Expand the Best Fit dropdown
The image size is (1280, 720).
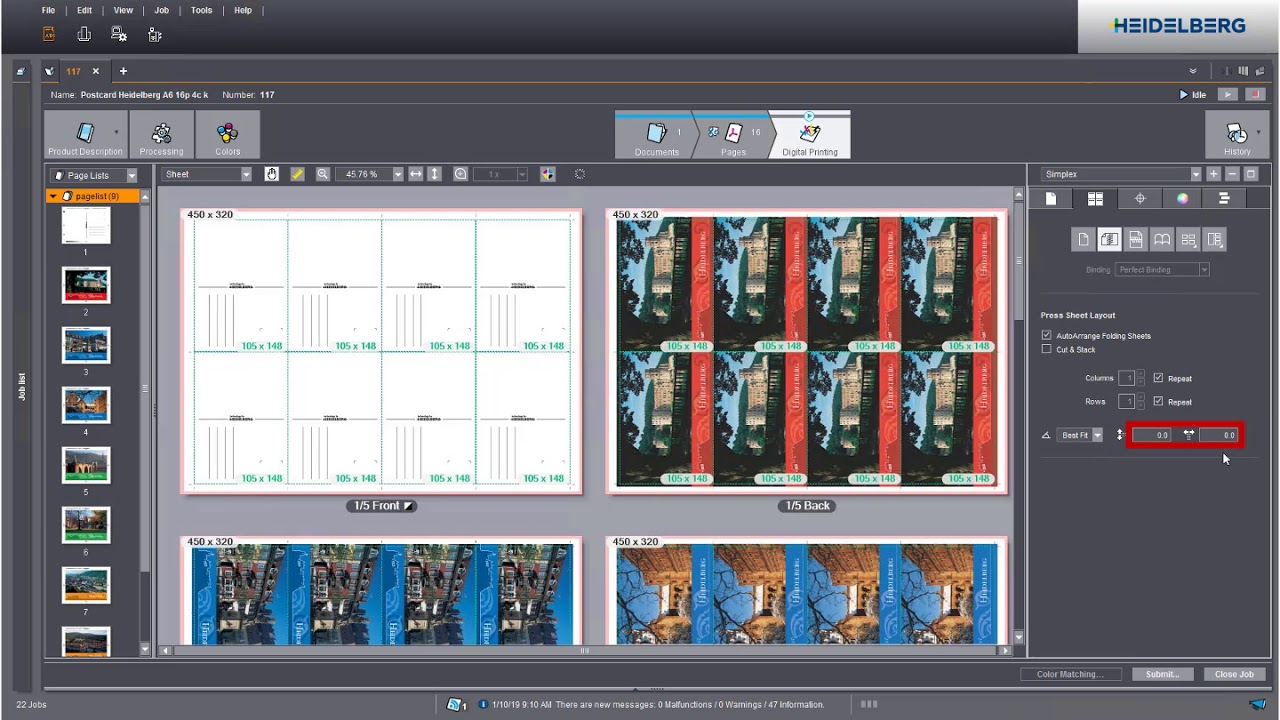point(1080,435)
